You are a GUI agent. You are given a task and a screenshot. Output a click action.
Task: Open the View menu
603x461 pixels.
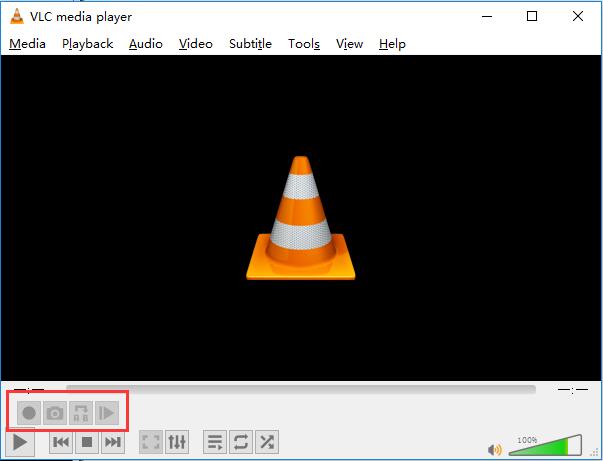pyautogui.click(x=349, y=44)
